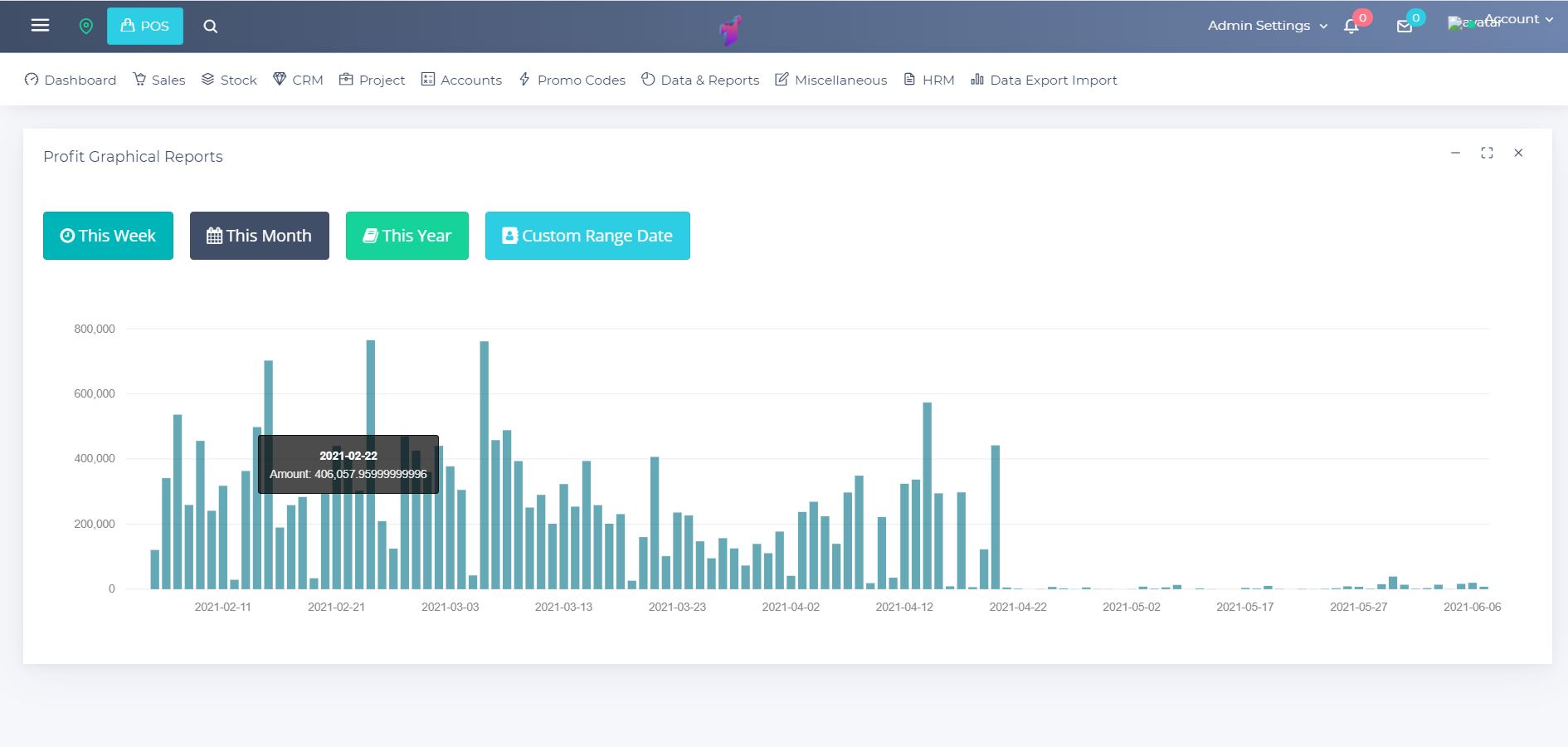
Task: Click the green location pin icon
Action: click(x=85, y=27)
